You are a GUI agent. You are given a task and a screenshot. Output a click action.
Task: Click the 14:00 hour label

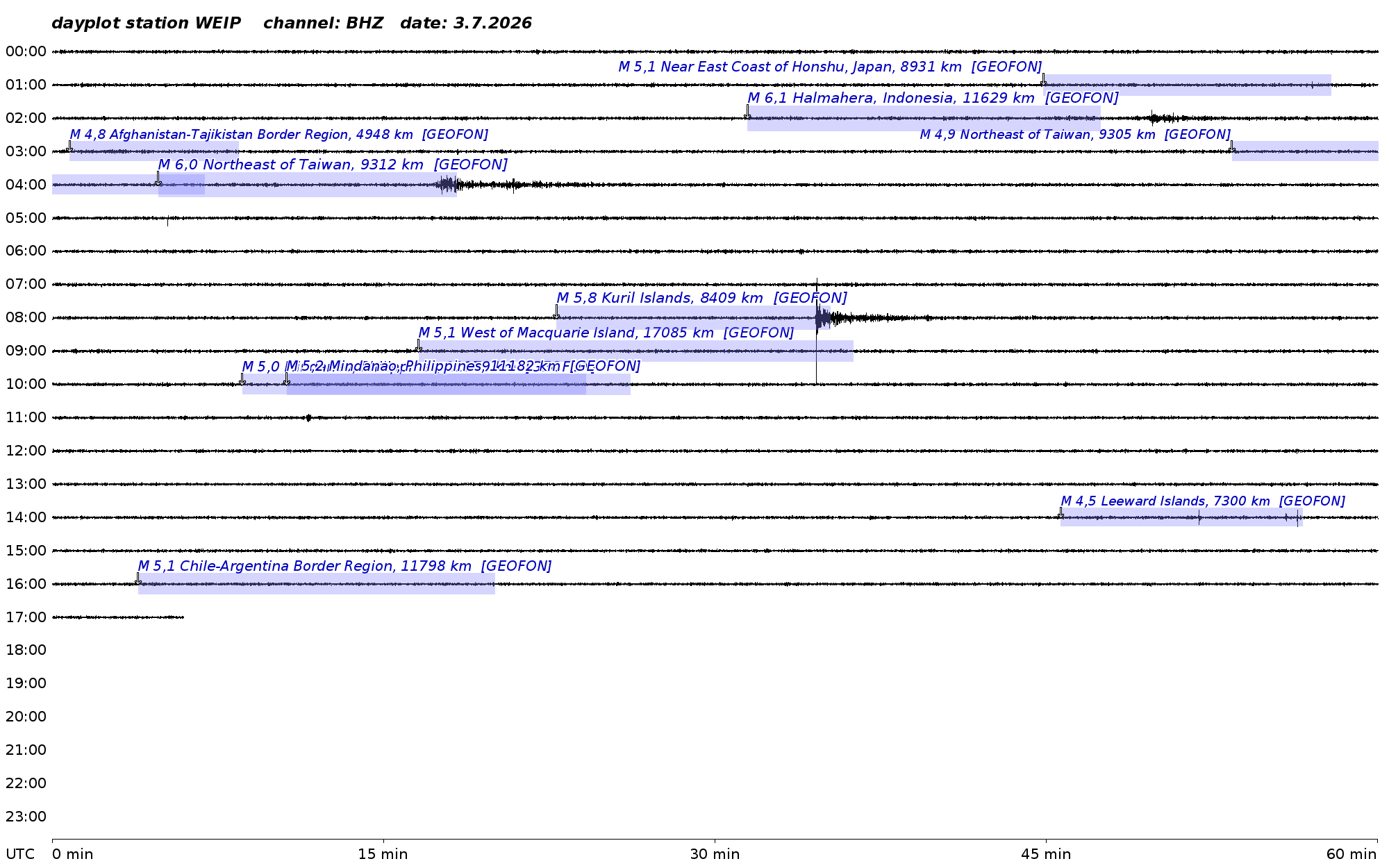point(26,517)
